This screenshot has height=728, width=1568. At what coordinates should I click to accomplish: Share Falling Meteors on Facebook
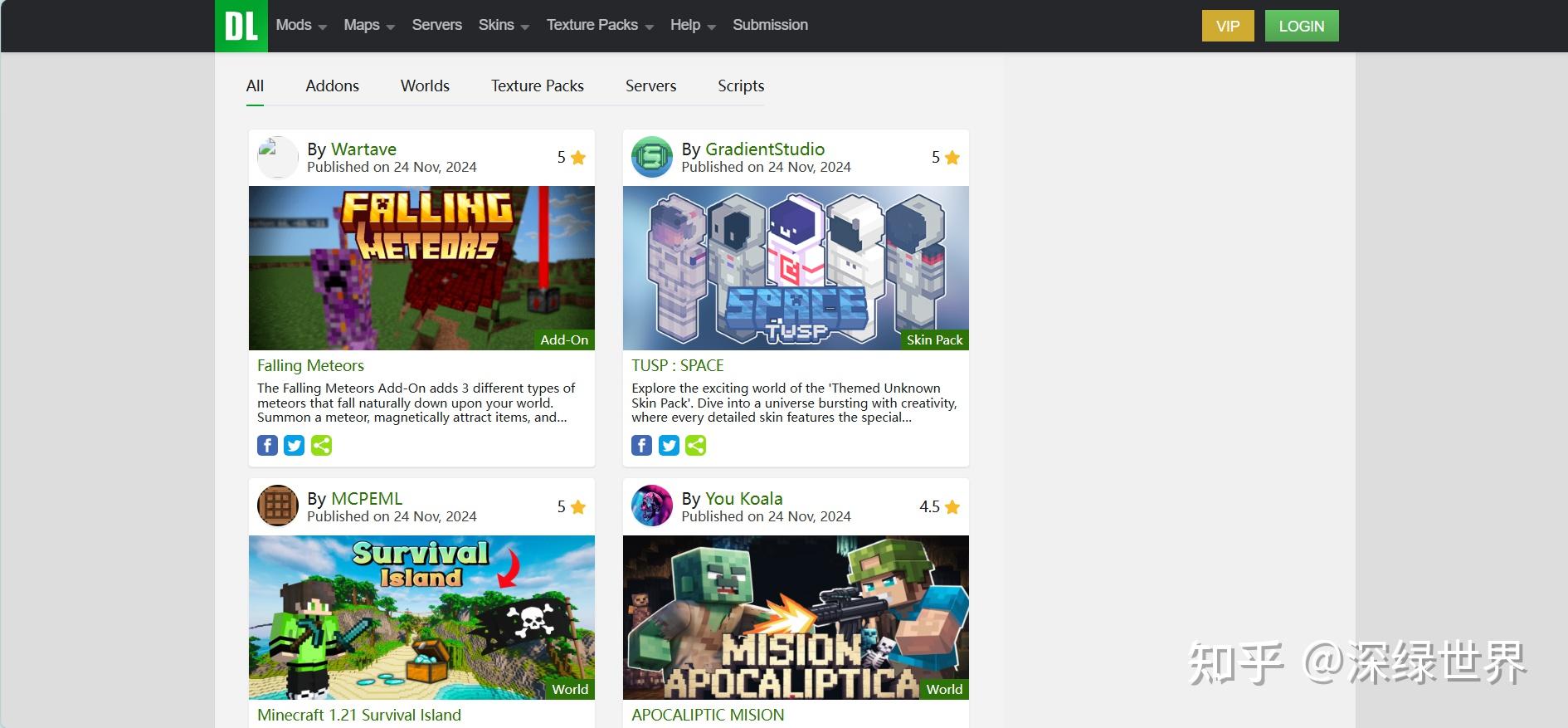(x=267, y=445)
